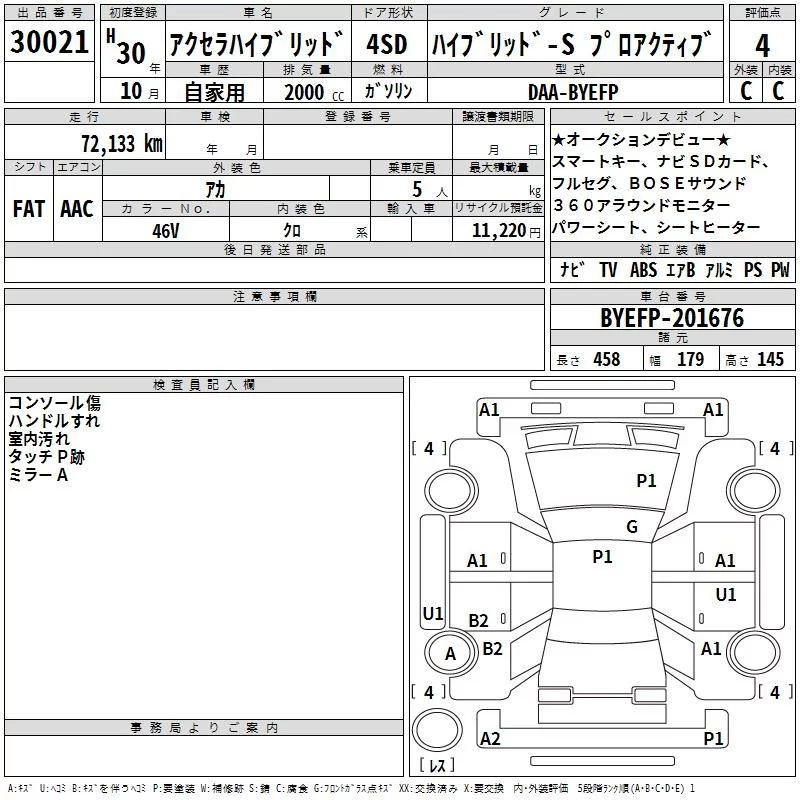The width and height of the screenshot is (800, 800).
Task: Click the chassis number BYEFP-201676
Action: (x=671, y=318)
